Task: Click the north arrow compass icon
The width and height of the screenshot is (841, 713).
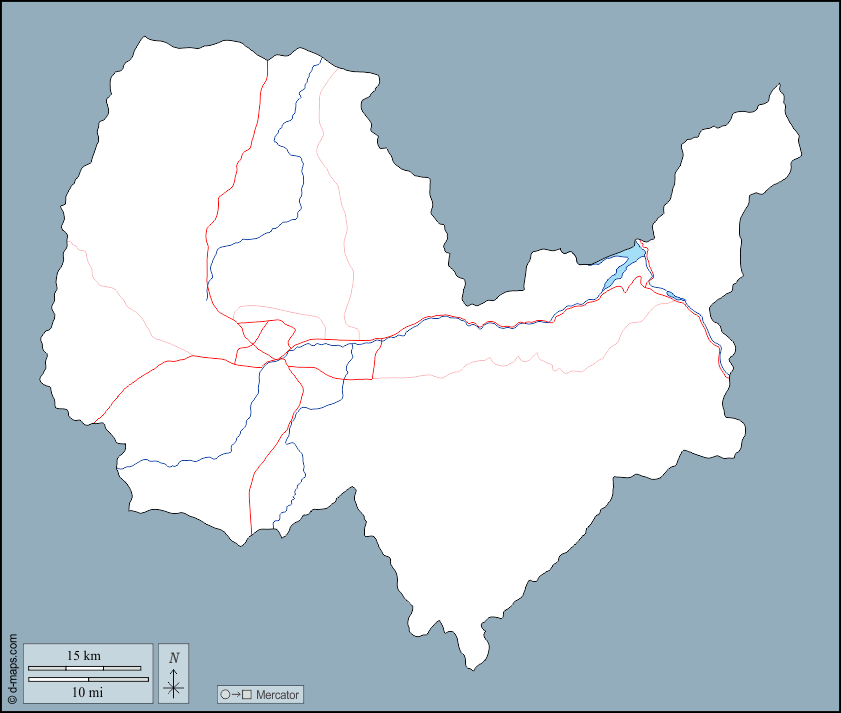Action: tap(174, 674)
